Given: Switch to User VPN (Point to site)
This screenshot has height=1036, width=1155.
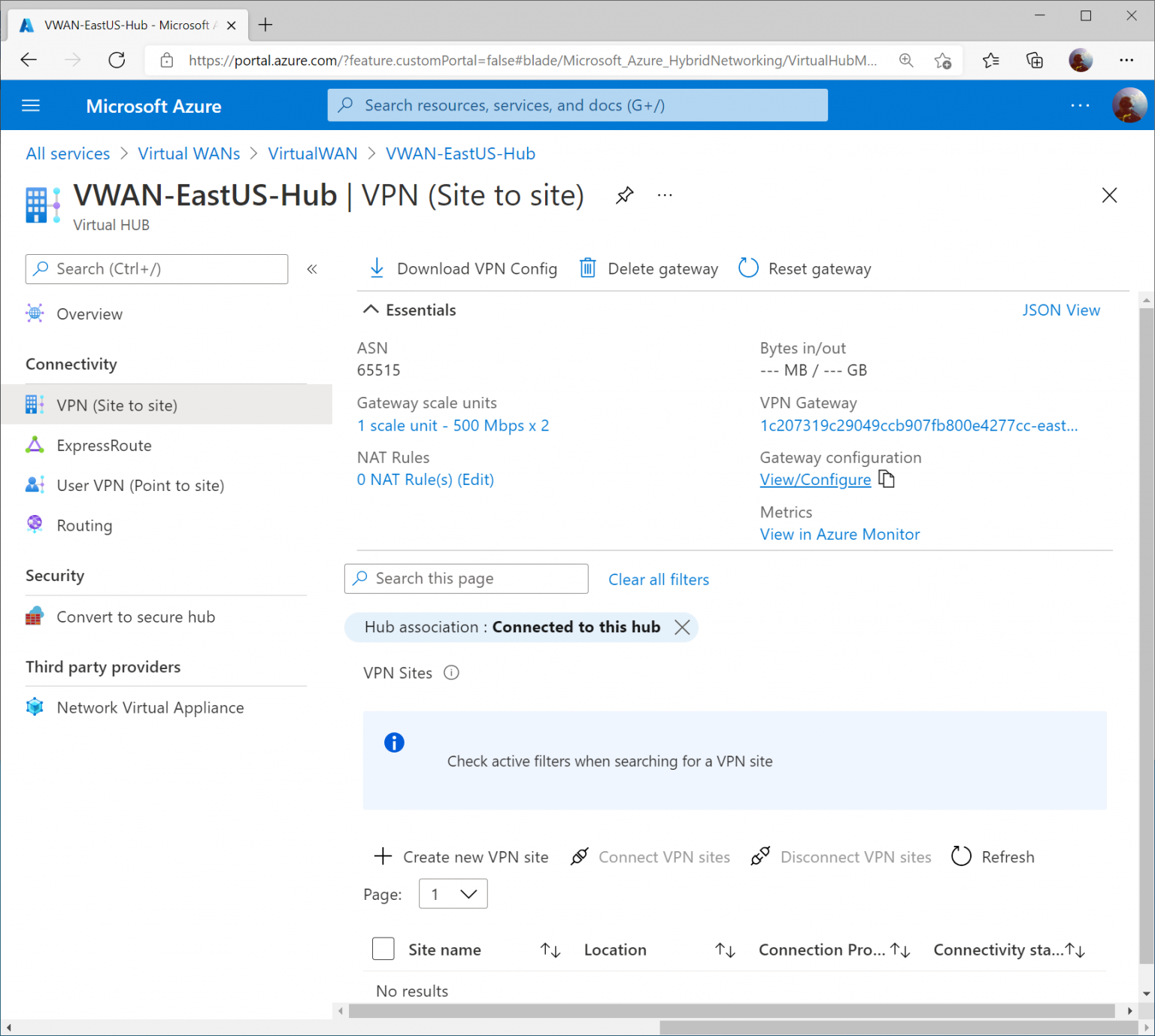Looking at the screenshot, I should pos(140,485).
